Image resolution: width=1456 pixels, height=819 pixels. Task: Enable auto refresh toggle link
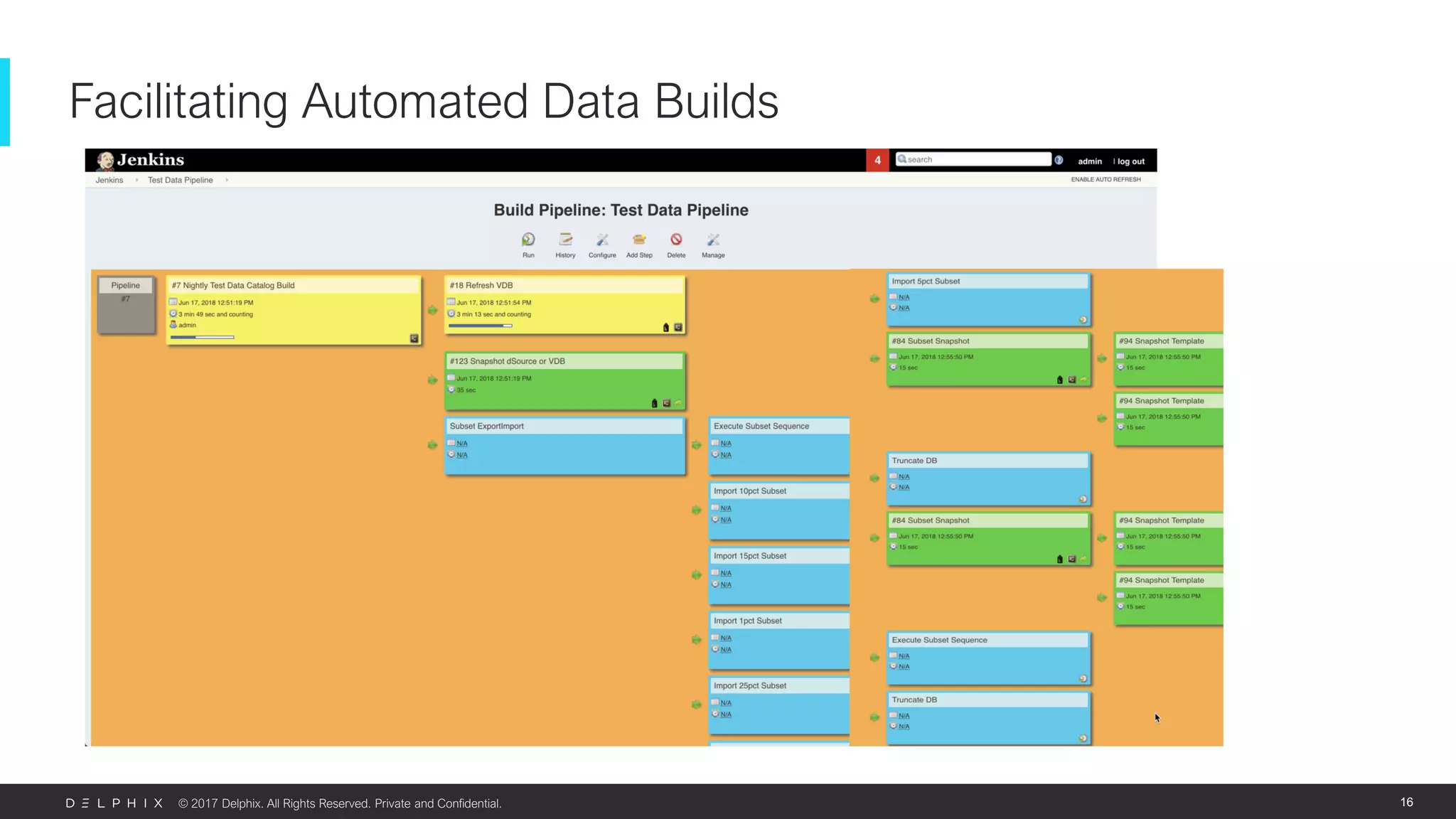point(1106,180)
